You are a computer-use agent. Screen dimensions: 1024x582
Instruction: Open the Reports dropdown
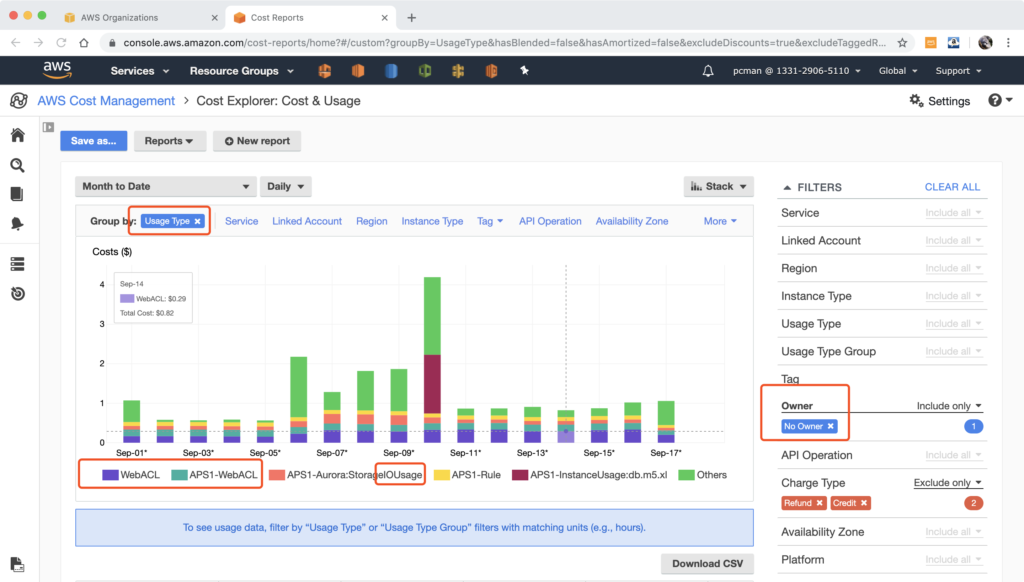[168, 141]
